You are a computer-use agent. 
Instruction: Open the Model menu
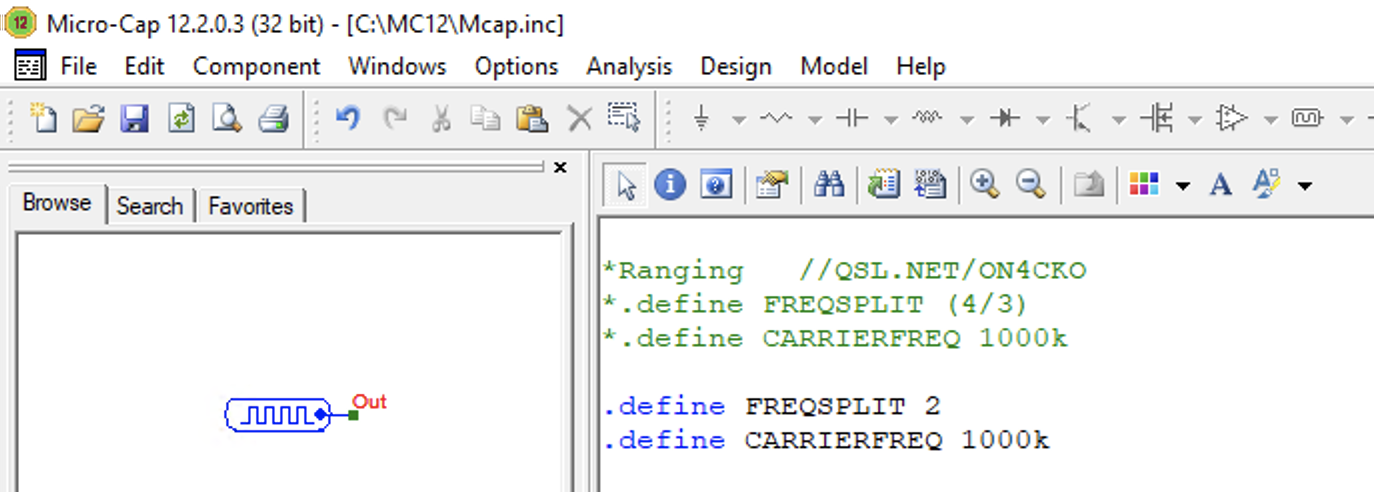tap(834, 66)
